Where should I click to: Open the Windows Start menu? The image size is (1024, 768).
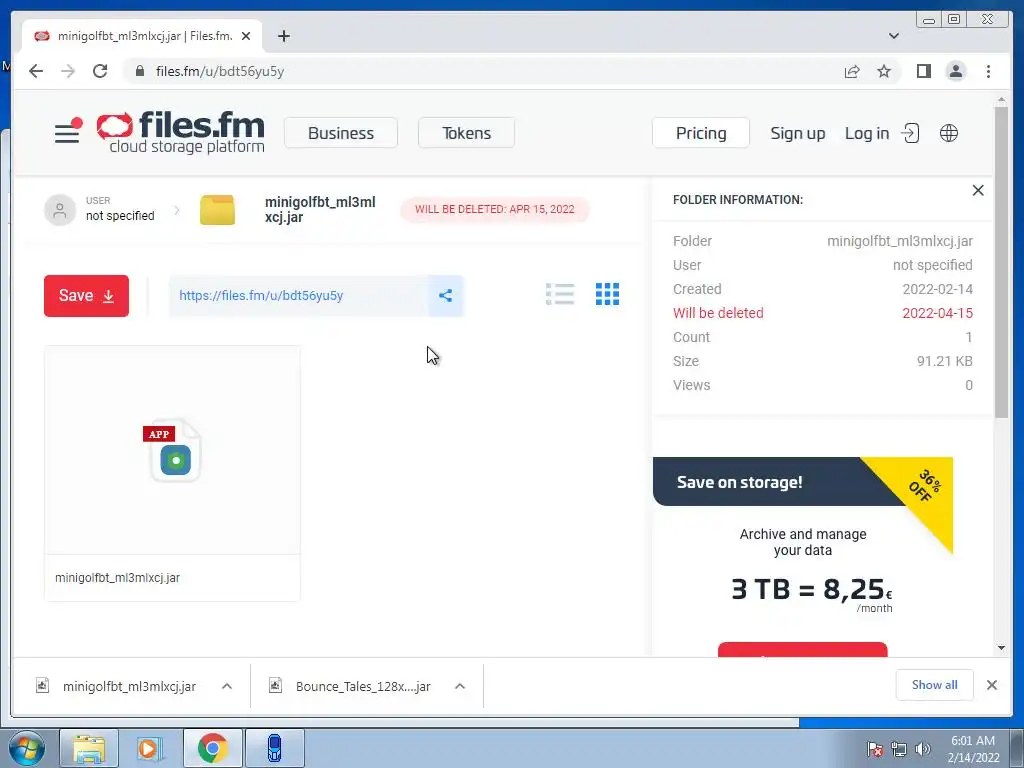[27, 748]
